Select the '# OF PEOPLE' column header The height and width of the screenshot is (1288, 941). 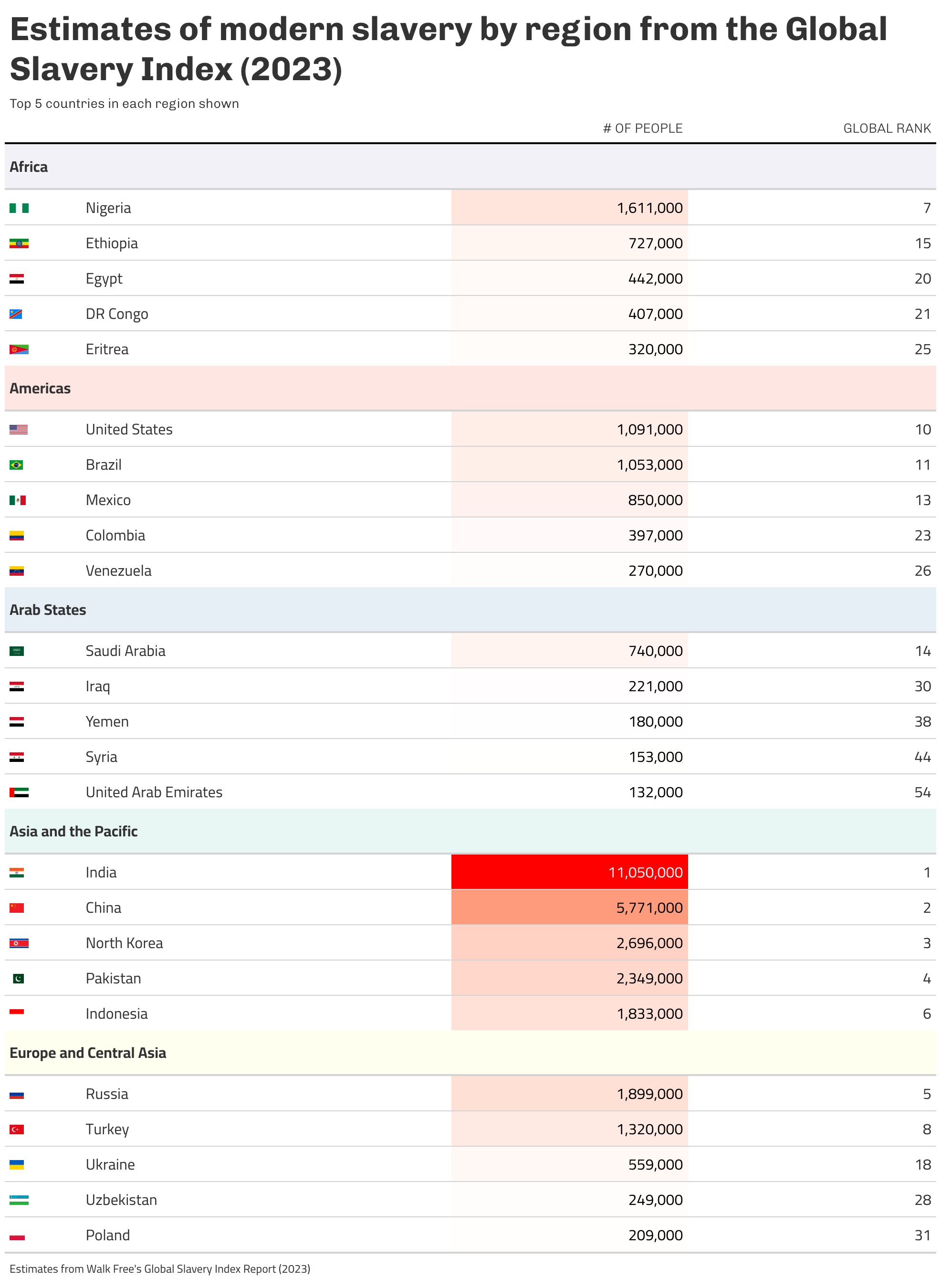point(642,128)
